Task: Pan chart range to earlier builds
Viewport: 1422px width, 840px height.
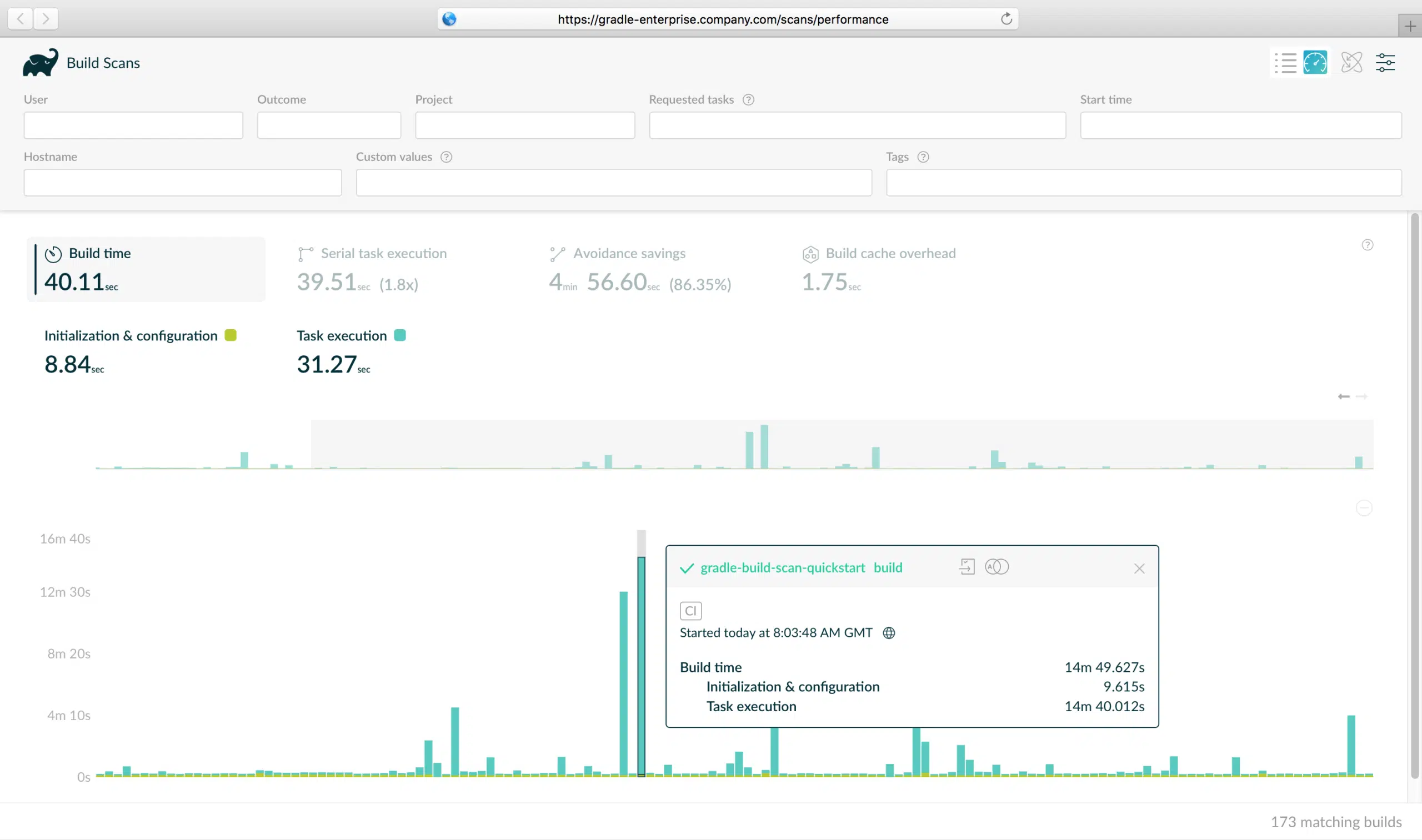Action: click(x=1343, y=396)
